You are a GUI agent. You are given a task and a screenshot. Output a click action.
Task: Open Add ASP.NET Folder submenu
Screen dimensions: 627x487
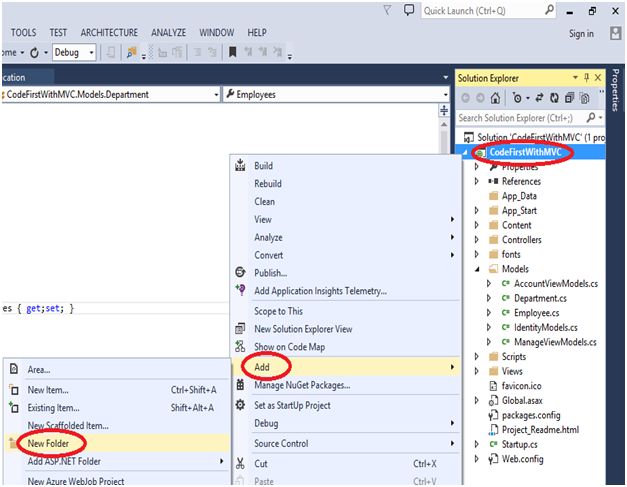(116, 461)
